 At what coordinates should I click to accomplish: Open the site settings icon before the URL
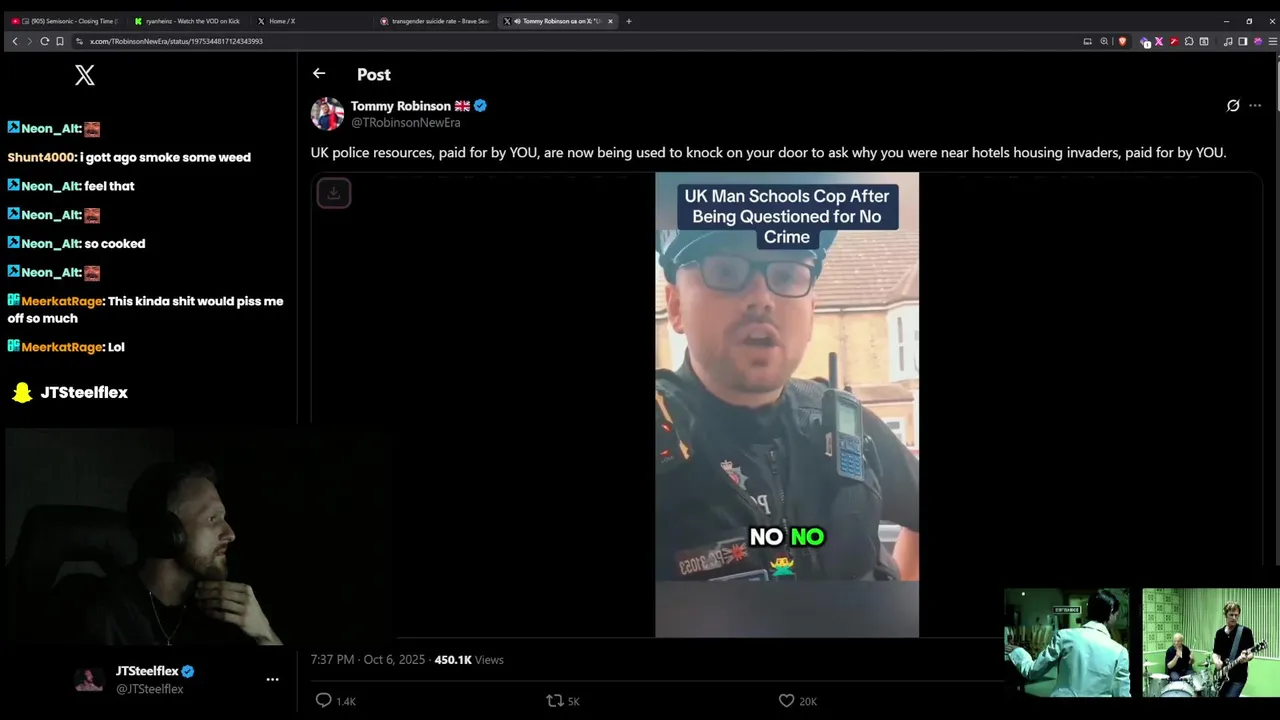(79, 41)
